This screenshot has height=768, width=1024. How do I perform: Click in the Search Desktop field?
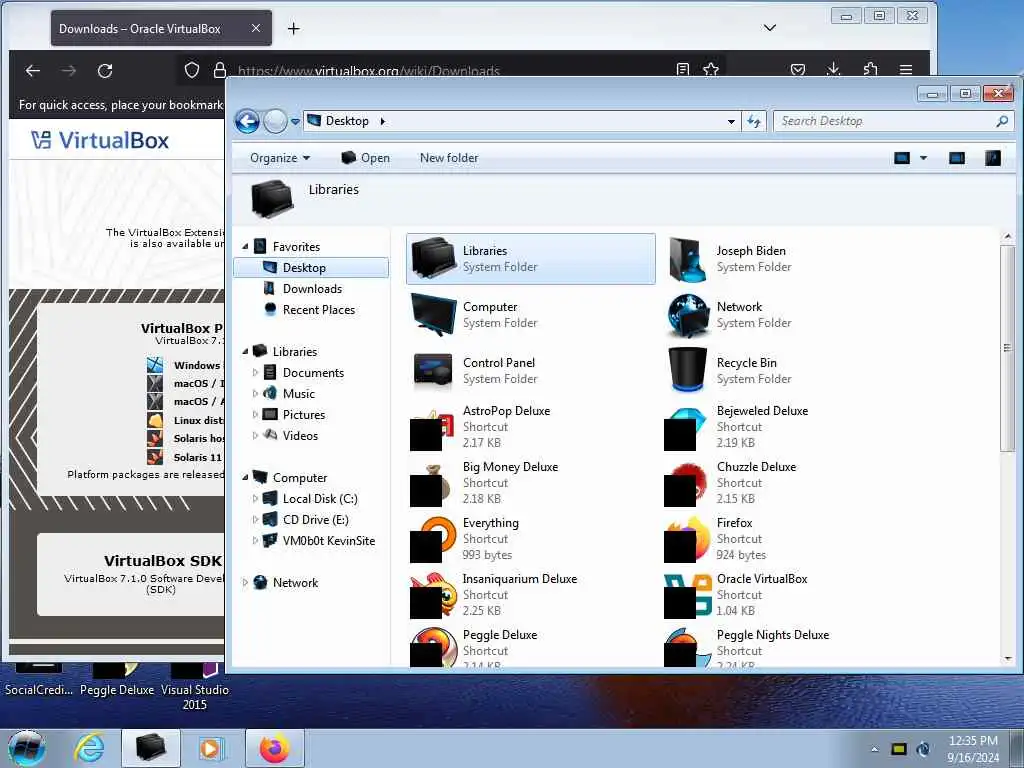(892, 121)
